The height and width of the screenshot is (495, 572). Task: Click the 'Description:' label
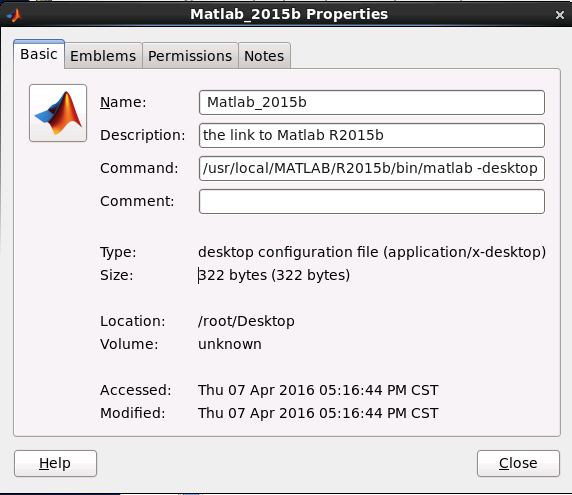[x=143, y=135]
